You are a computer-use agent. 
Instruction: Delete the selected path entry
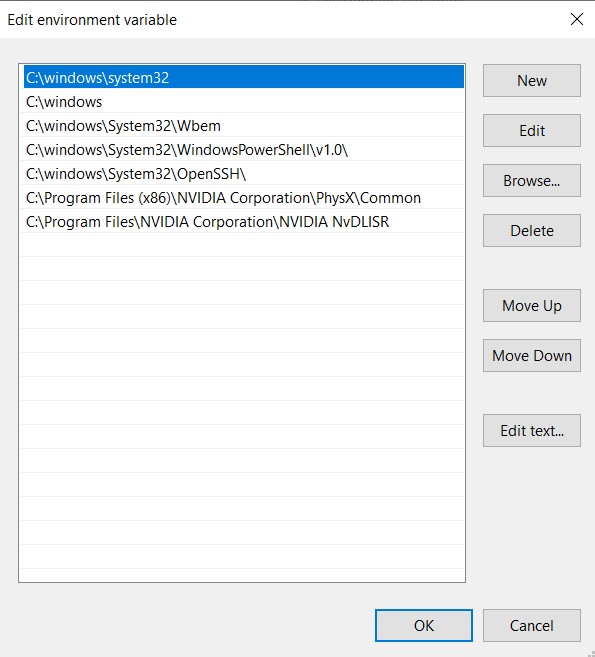[x=532, y=230]
